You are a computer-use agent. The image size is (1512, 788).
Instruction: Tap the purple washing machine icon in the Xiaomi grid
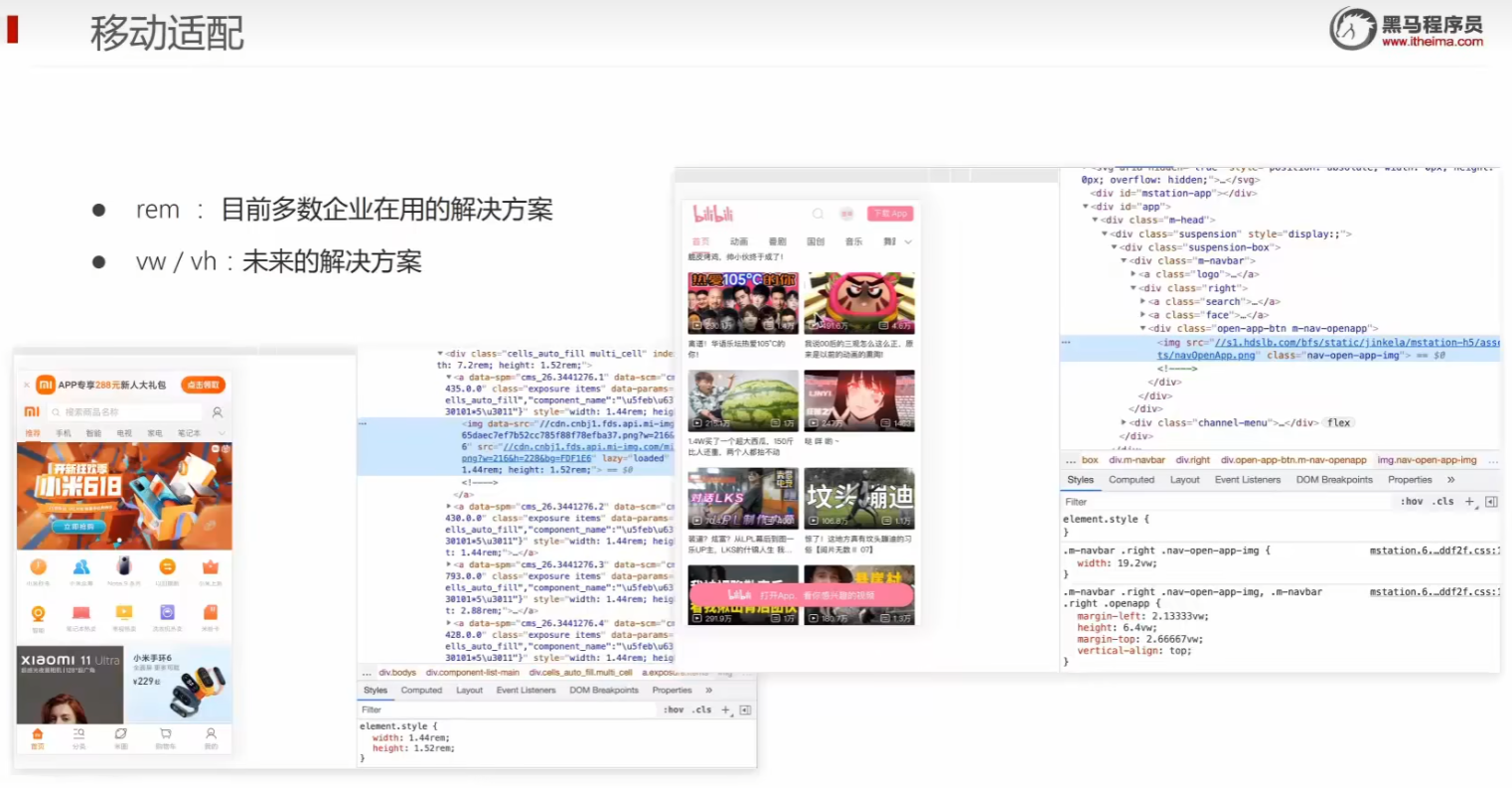coord(167,612)
